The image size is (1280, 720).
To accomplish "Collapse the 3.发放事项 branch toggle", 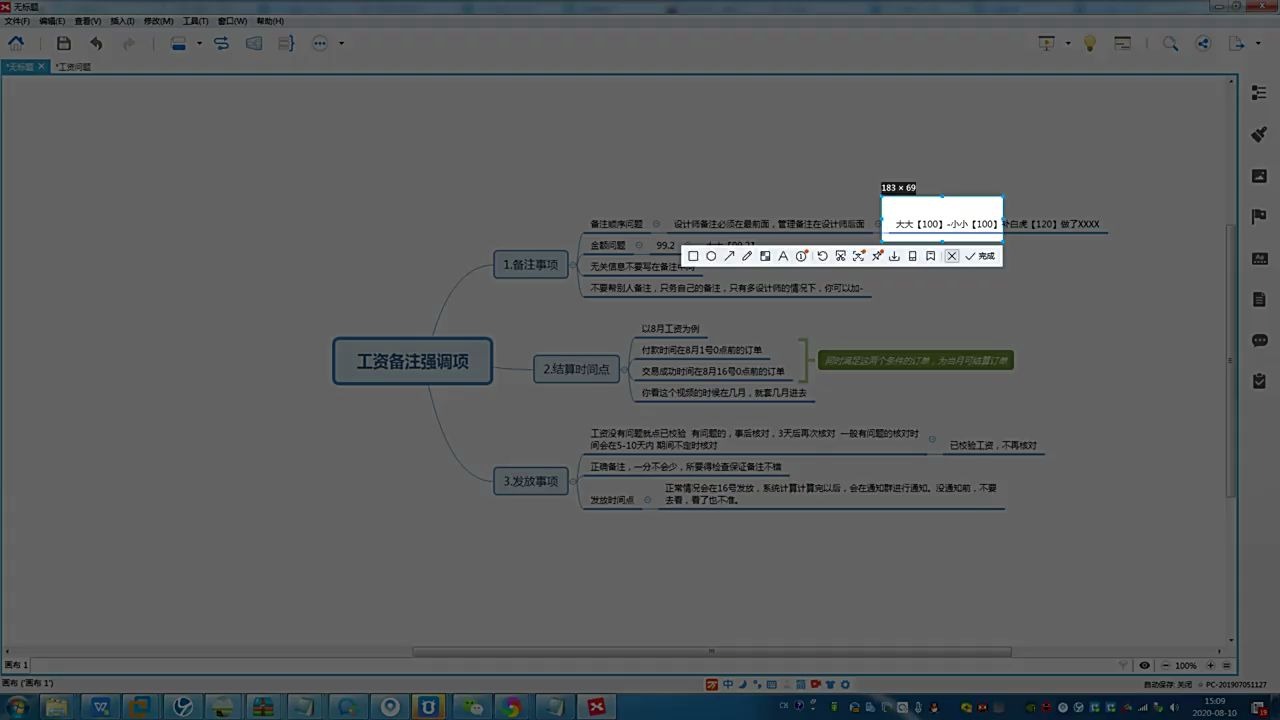I will point(574,481).
